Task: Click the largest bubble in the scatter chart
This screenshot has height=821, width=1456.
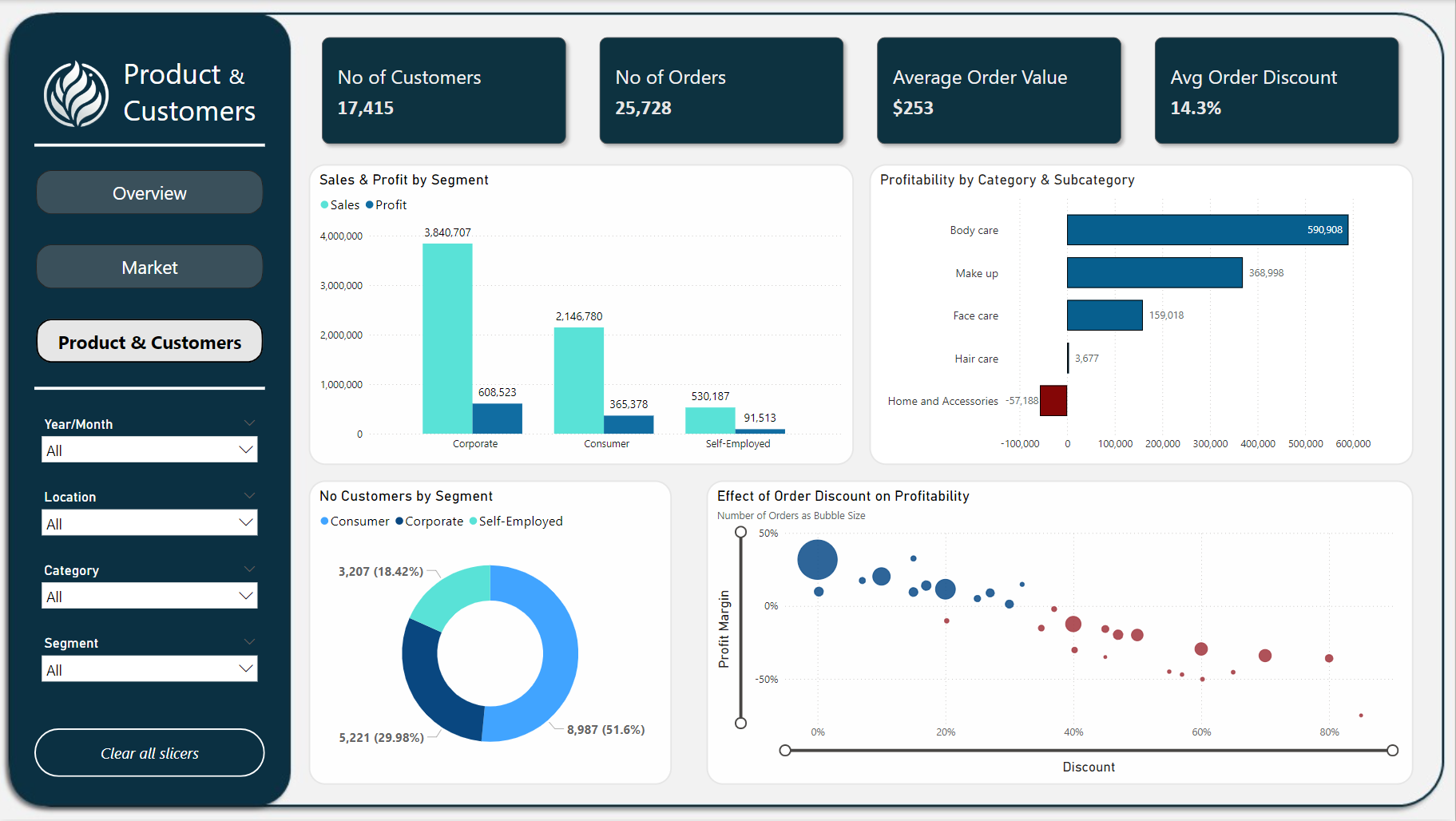Action: click(x=816, y=560)
